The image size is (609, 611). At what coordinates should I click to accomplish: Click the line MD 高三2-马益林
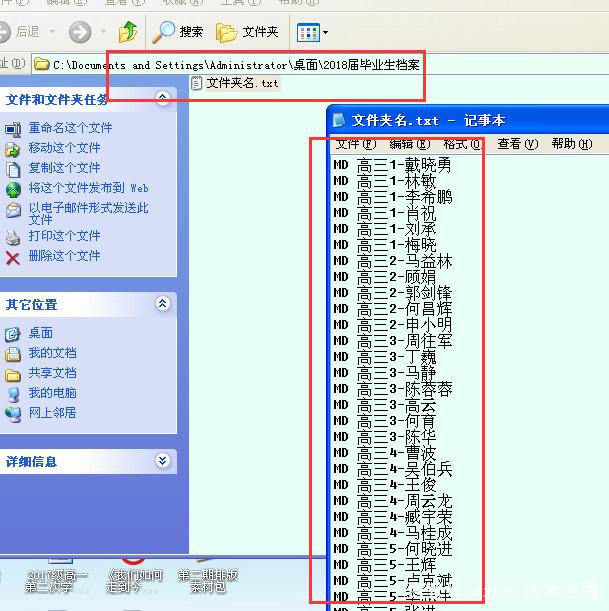coord(392,261)
